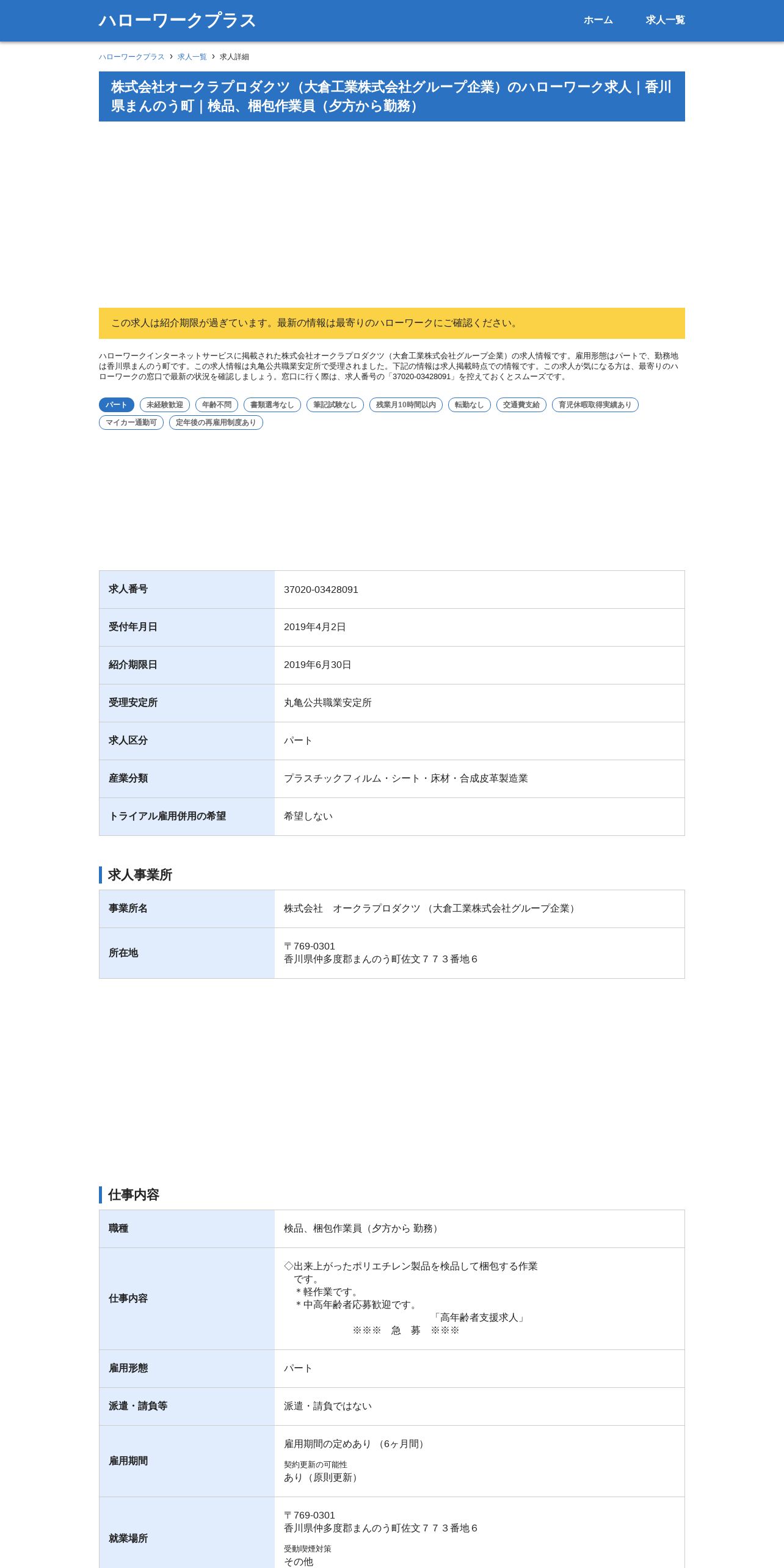Click job number 37020-03428091 in the table

321,590
